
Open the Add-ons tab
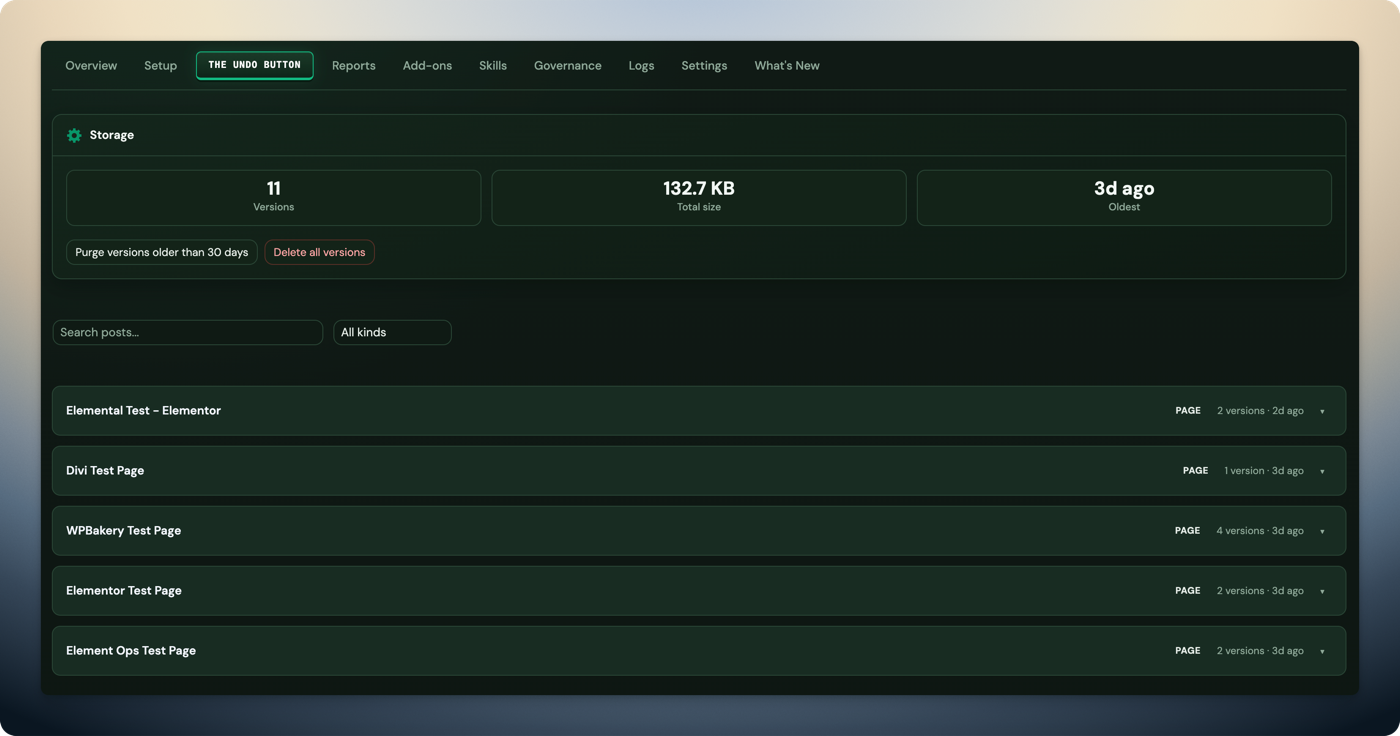pos(427,66)
